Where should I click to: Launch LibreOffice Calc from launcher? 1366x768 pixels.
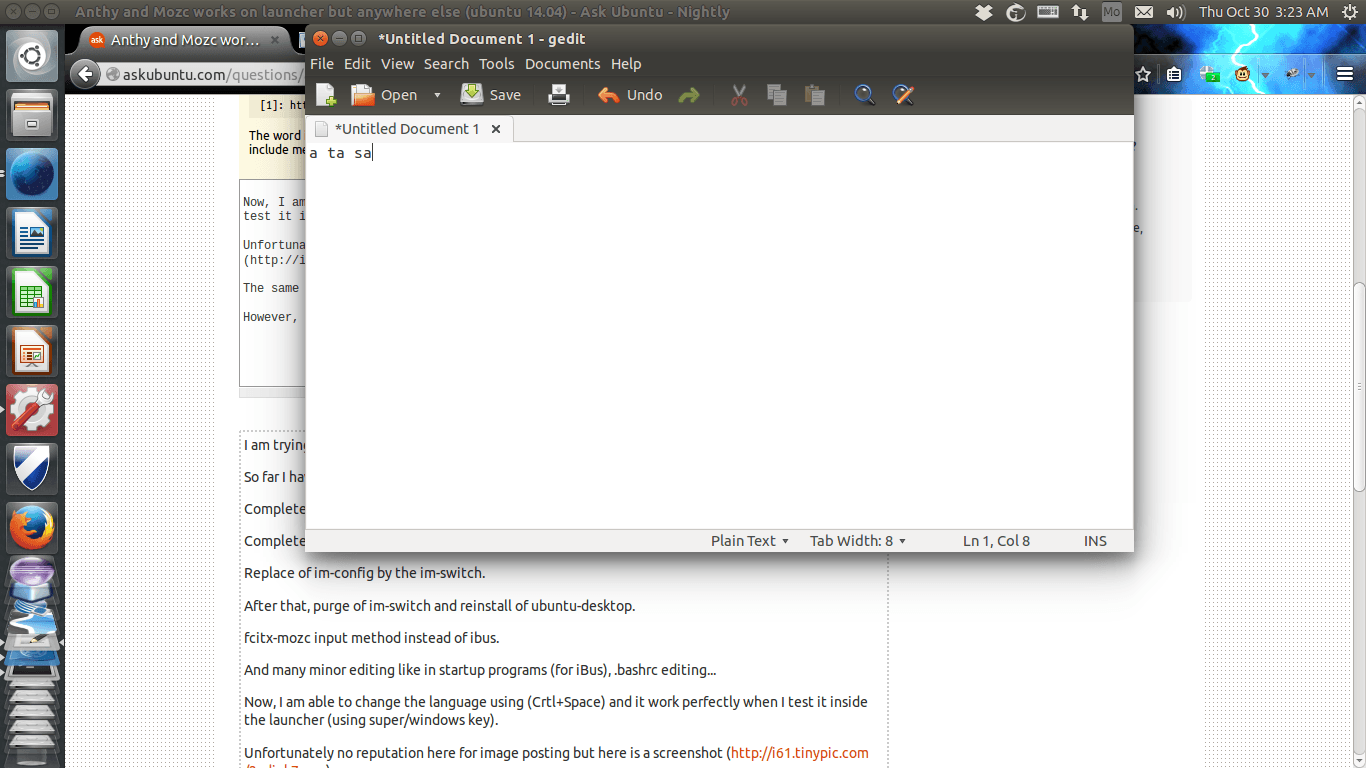tap(32, 292)
